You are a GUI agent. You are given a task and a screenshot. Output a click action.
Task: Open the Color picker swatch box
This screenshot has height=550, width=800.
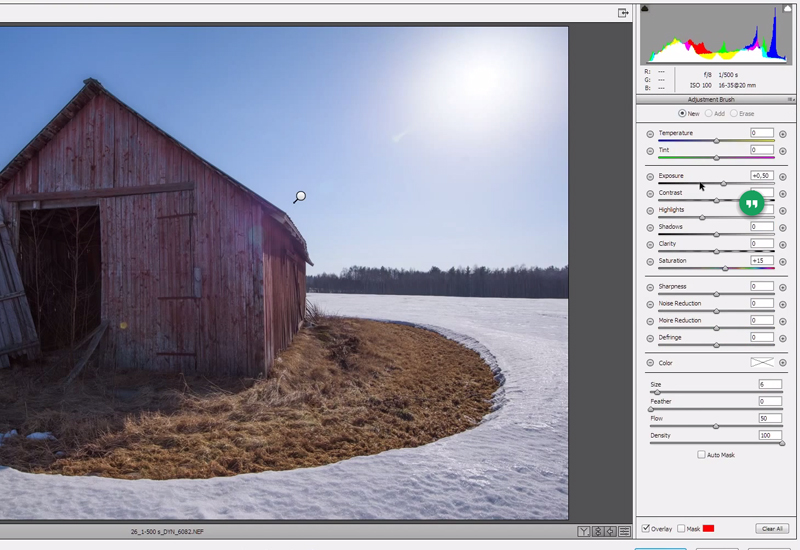pos(763,363)
